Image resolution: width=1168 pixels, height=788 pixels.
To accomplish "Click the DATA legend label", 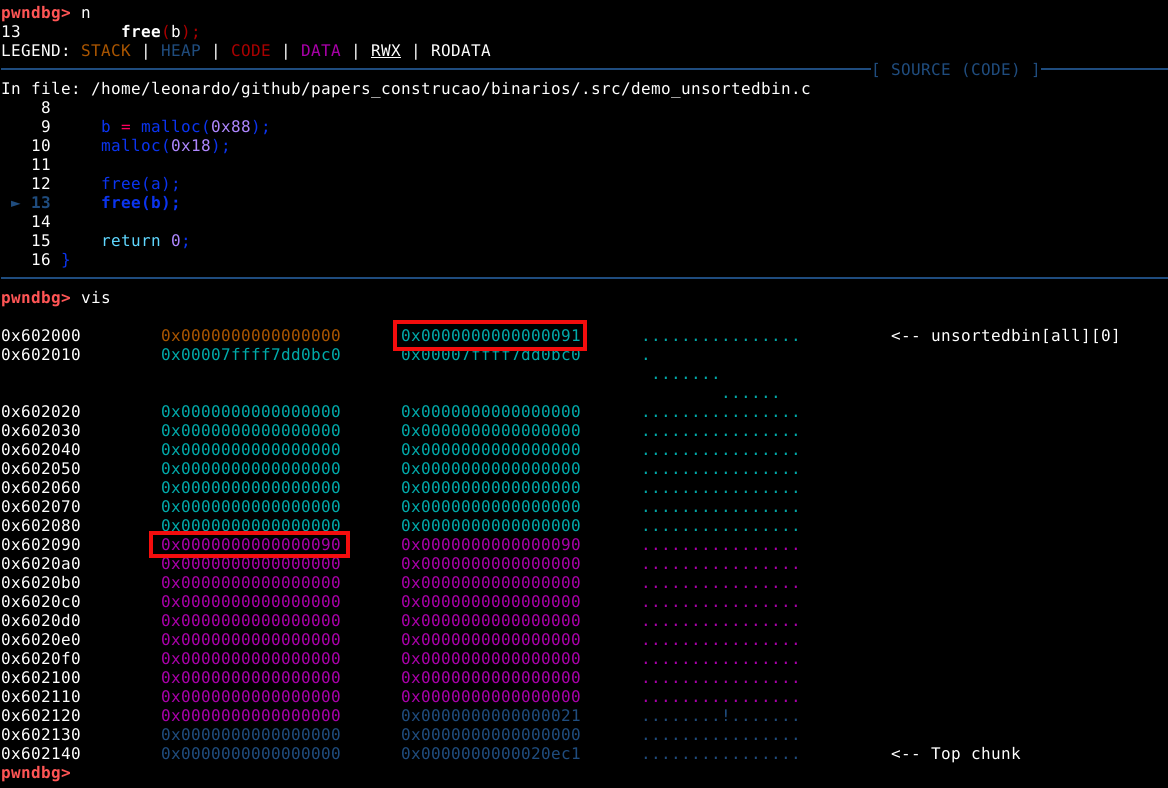I will (x=320, y=50).
